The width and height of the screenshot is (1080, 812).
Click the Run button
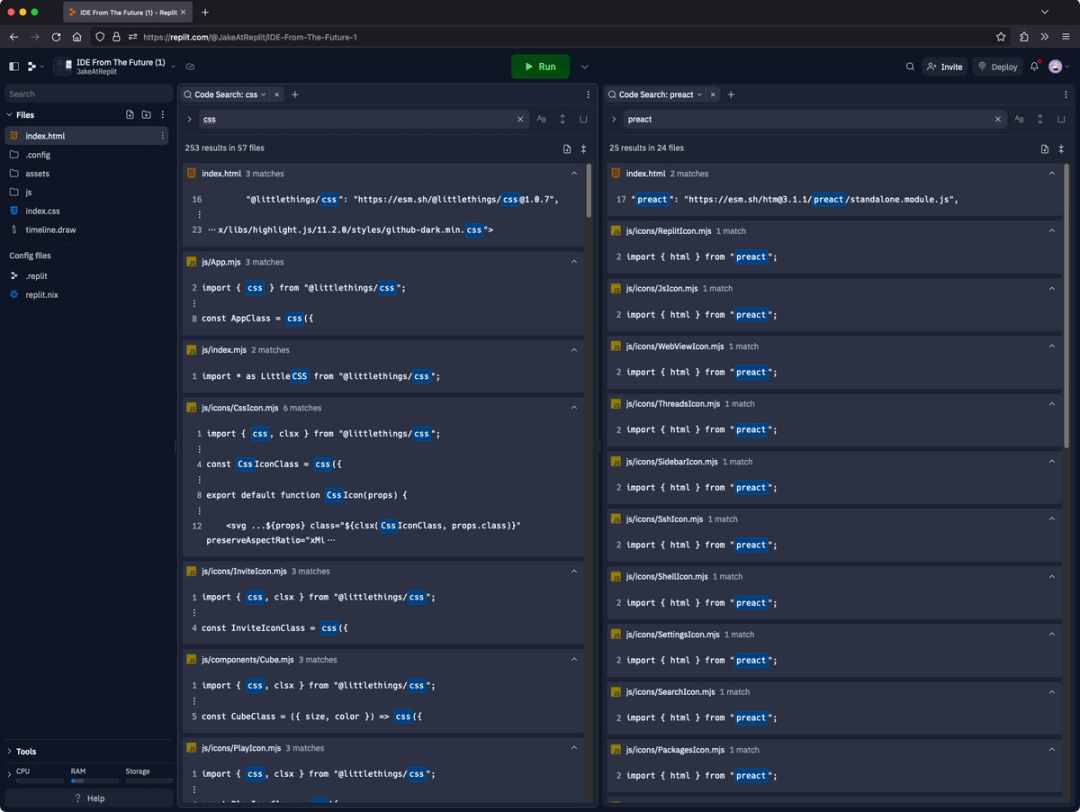(539, 66)
